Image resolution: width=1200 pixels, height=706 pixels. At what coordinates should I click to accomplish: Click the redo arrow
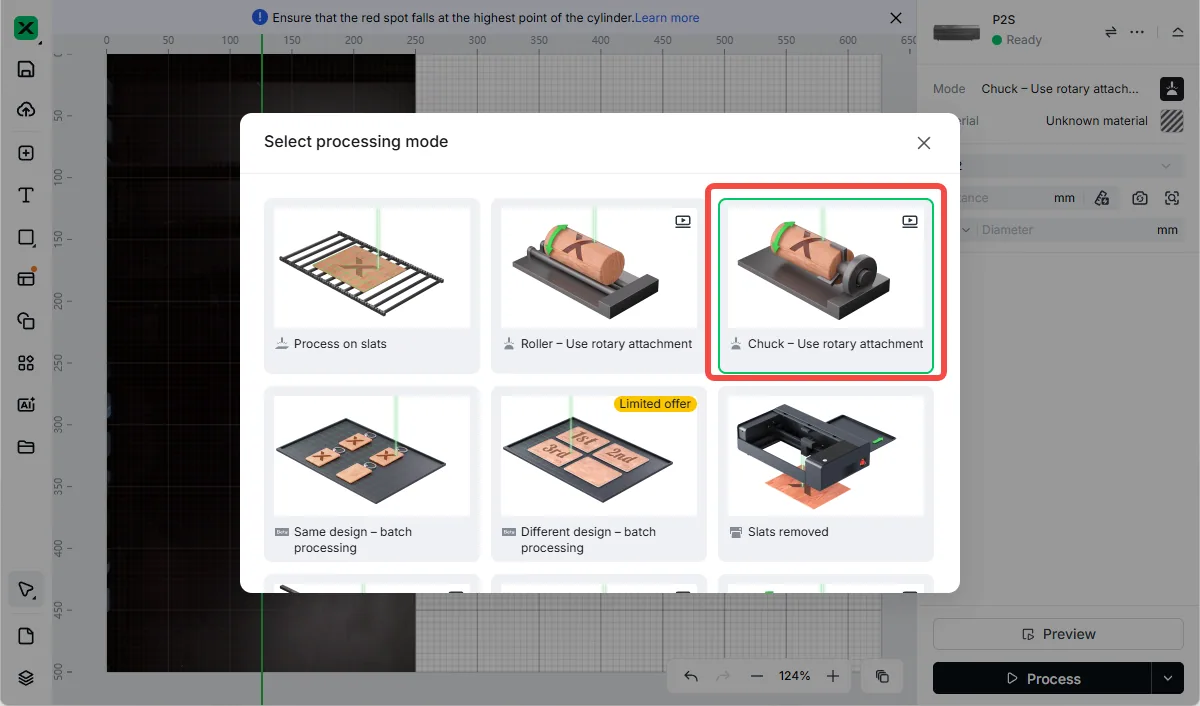(x=724, y=676)
